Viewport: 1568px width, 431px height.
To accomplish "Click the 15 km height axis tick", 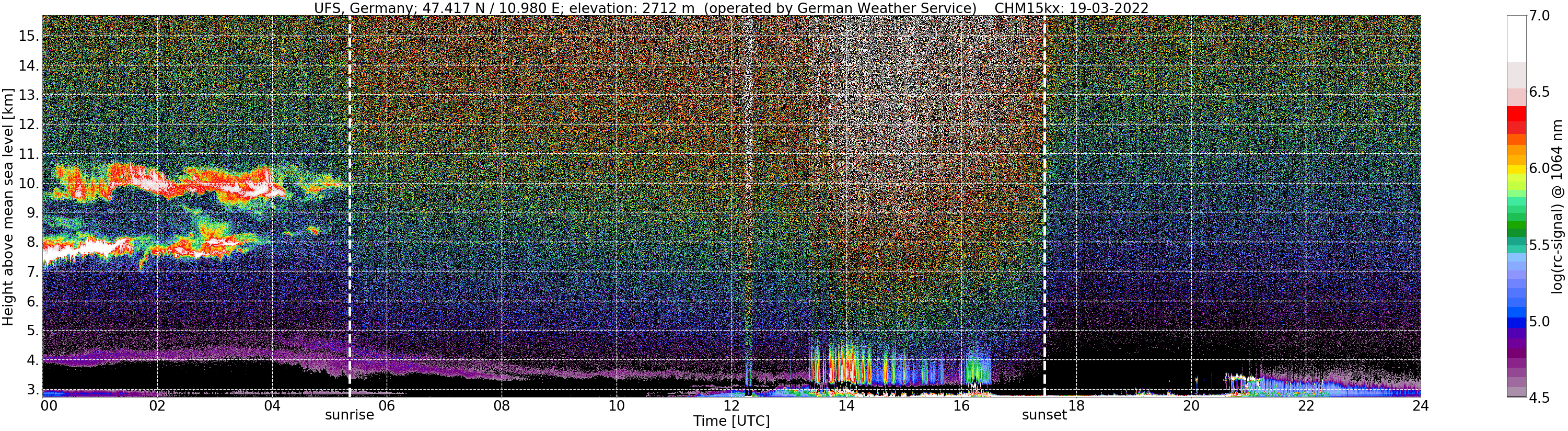I will 29,36.
